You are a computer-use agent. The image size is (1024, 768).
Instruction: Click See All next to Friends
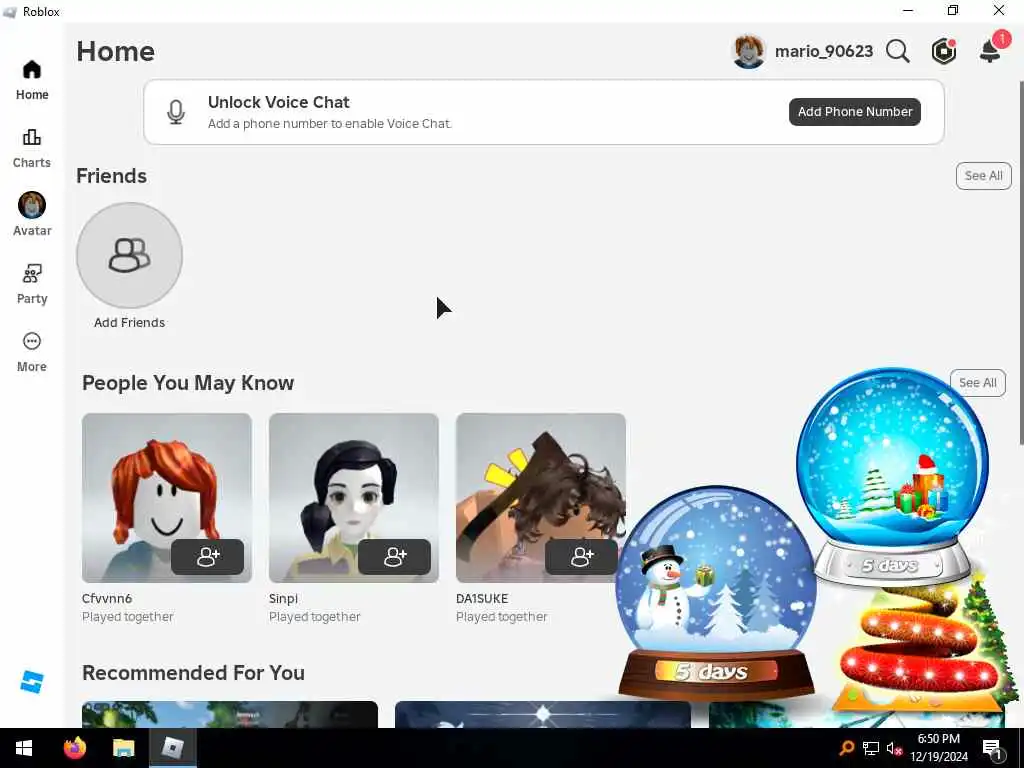coord(984,176)
